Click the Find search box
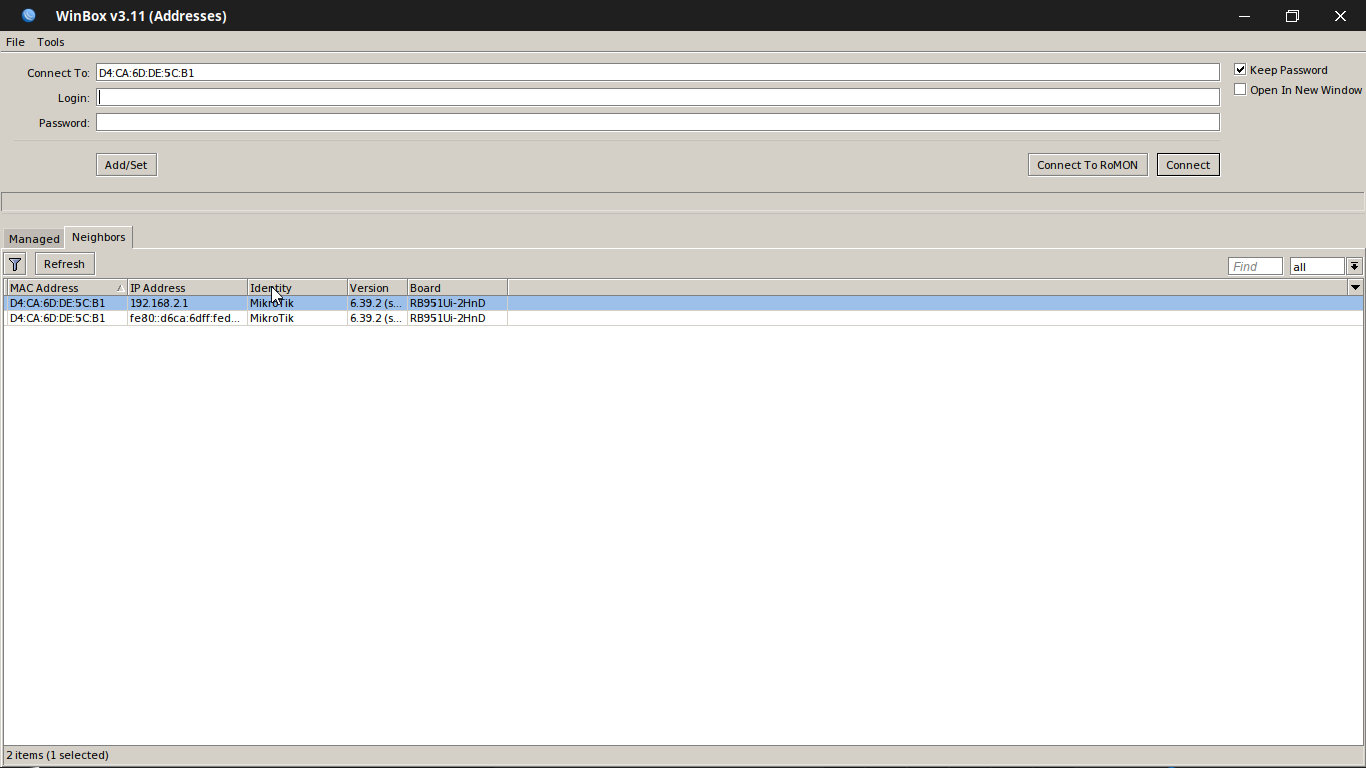The image size is (1366, 768). pyautogui.click(x=1255, y=266)
